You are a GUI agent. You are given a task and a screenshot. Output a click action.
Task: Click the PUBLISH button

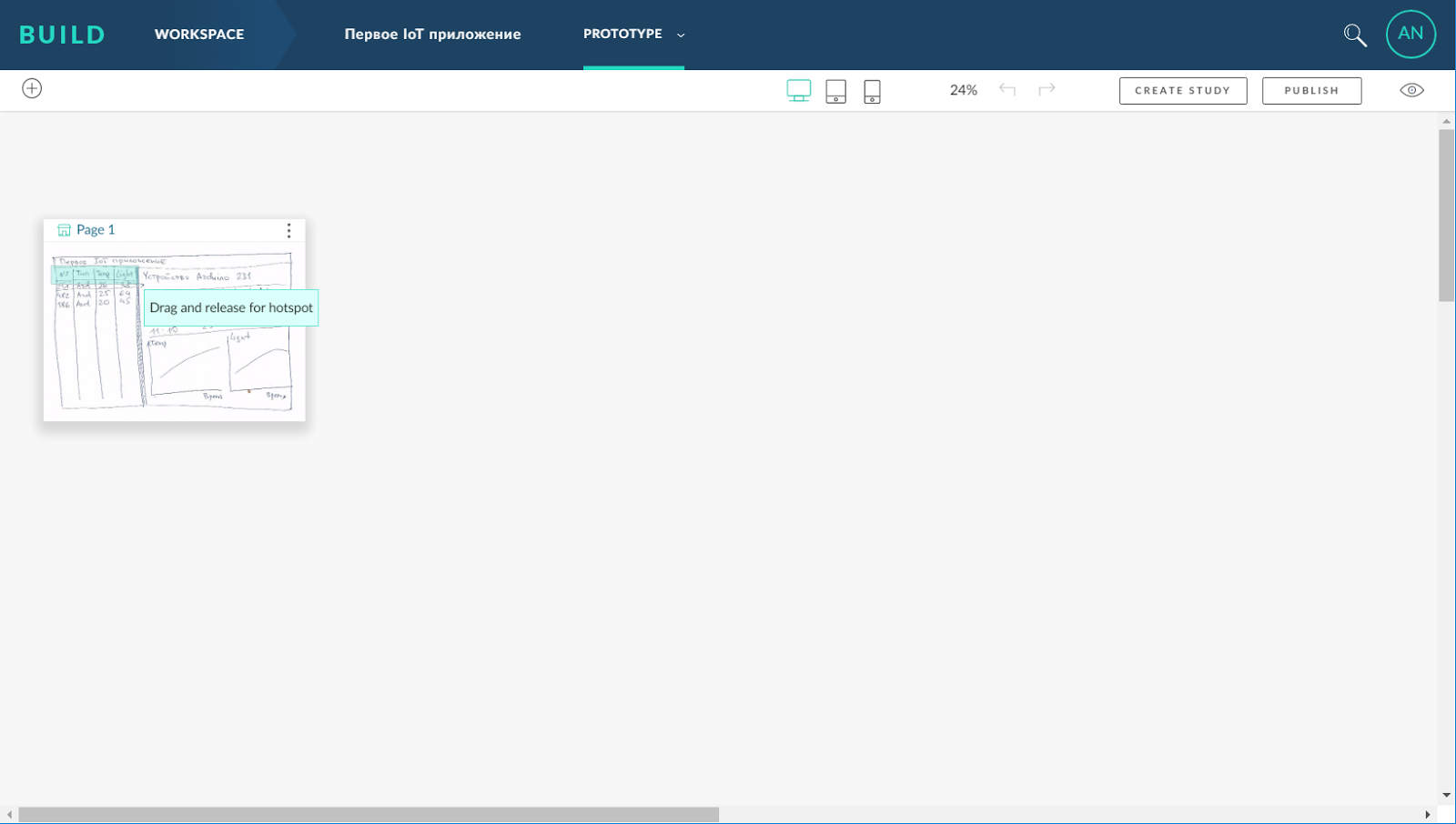(x=1311, y=90)
